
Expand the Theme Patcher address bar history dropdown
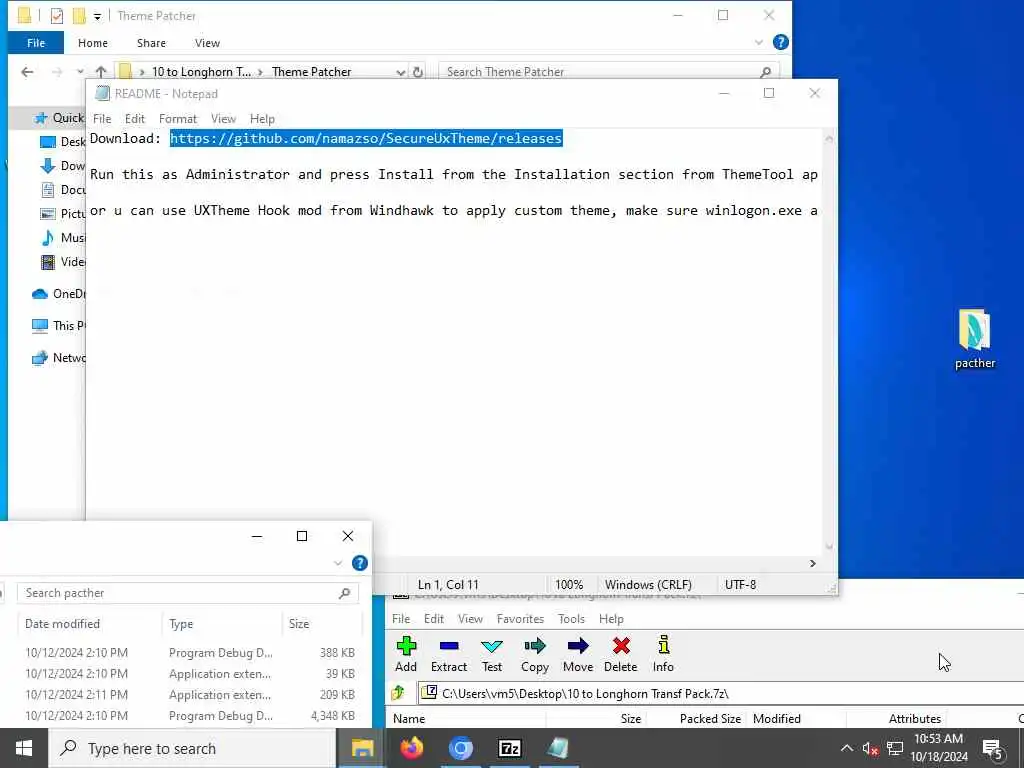(x=400, y=72)
